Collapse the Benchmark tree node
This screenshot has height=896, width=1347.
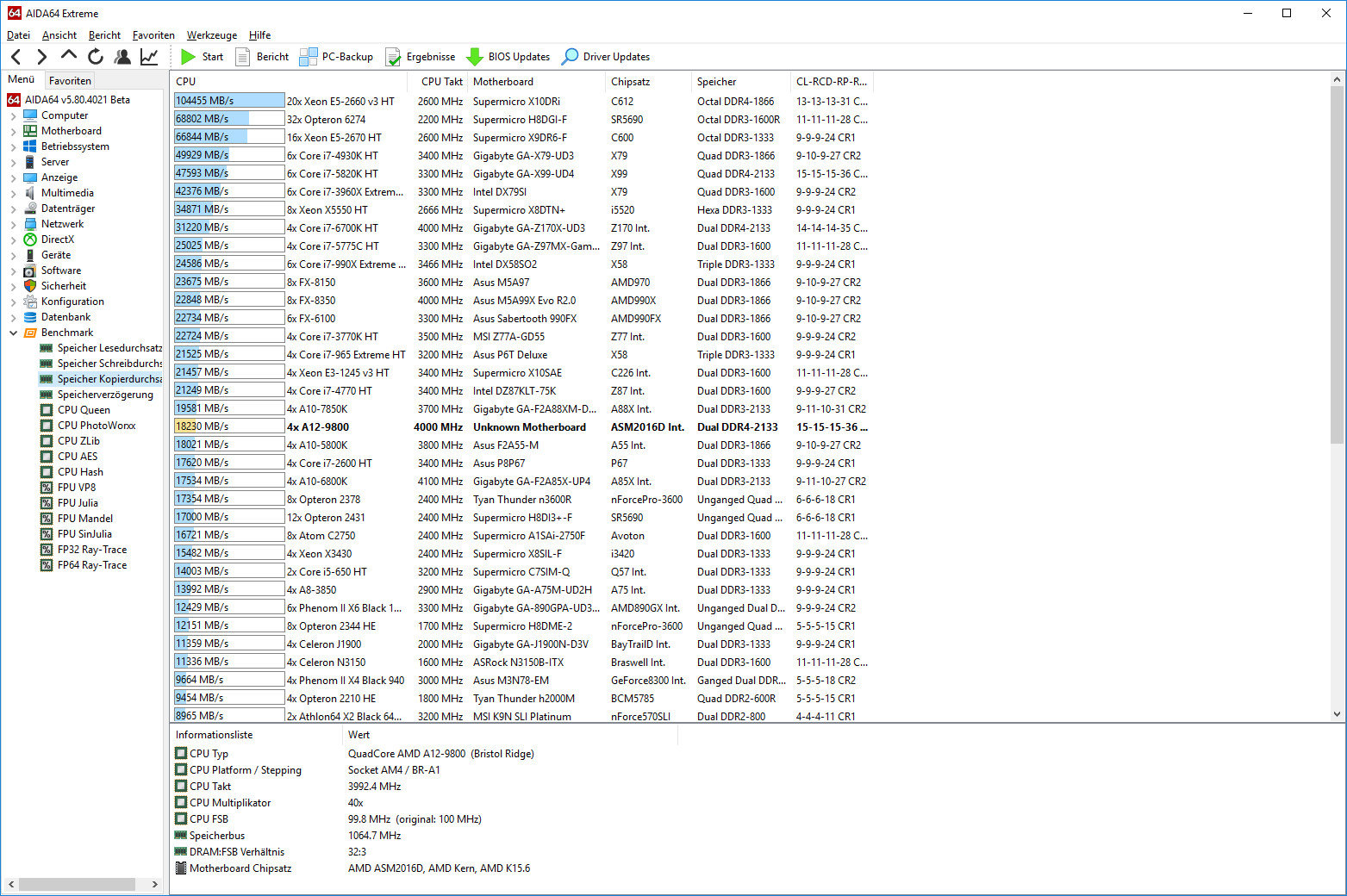point(13,333)
